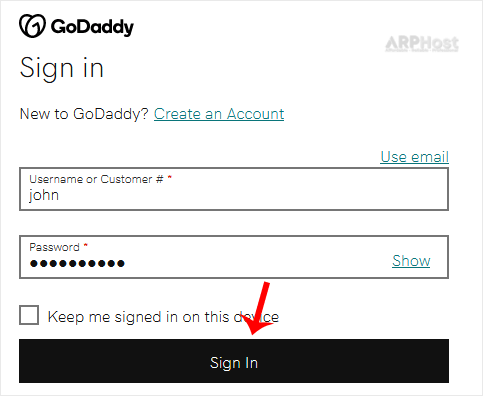Click the masked password dots

(77, 264)
